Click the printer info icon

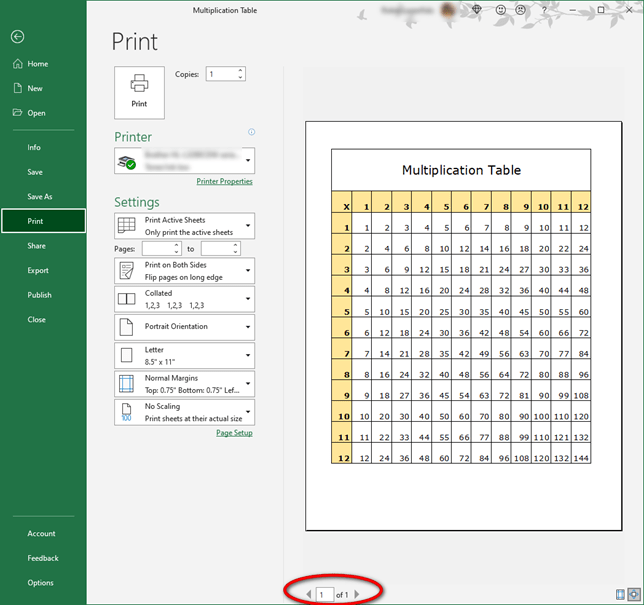click(251, 132)
